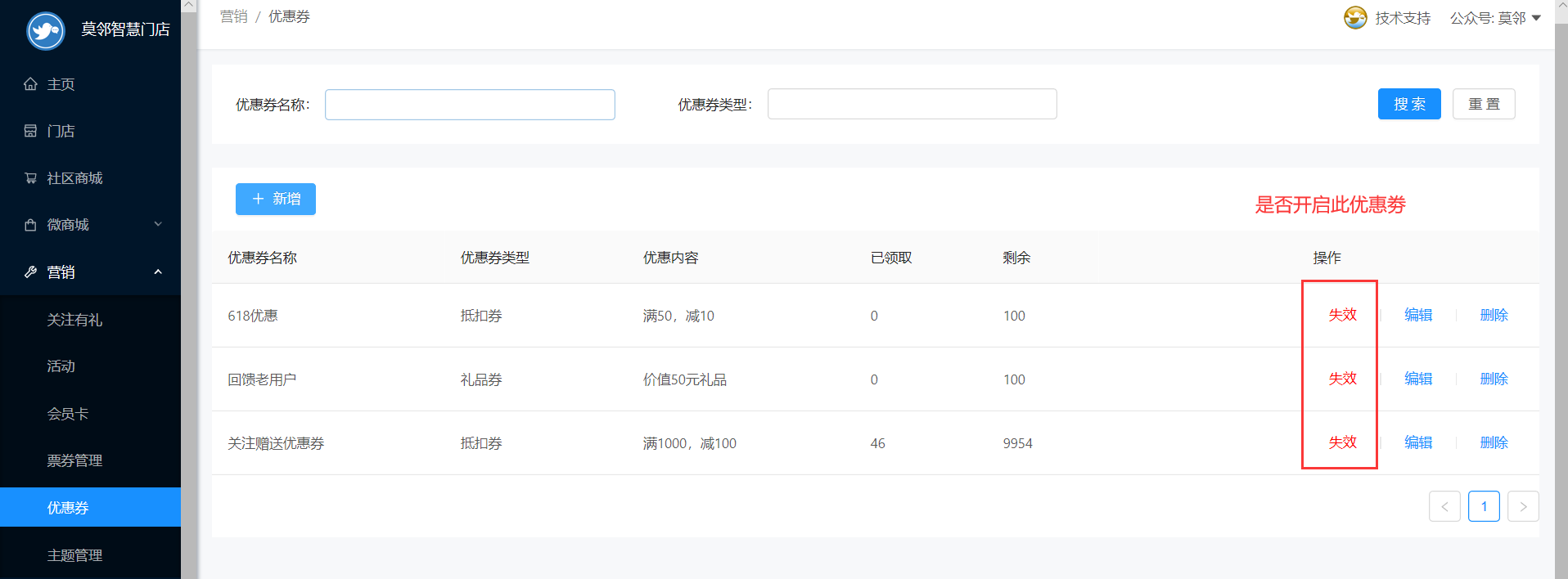This screenshot has height=579, width=1568.
Task: Click the wrench icon beside 营销
Action: [x=30, y=272]
